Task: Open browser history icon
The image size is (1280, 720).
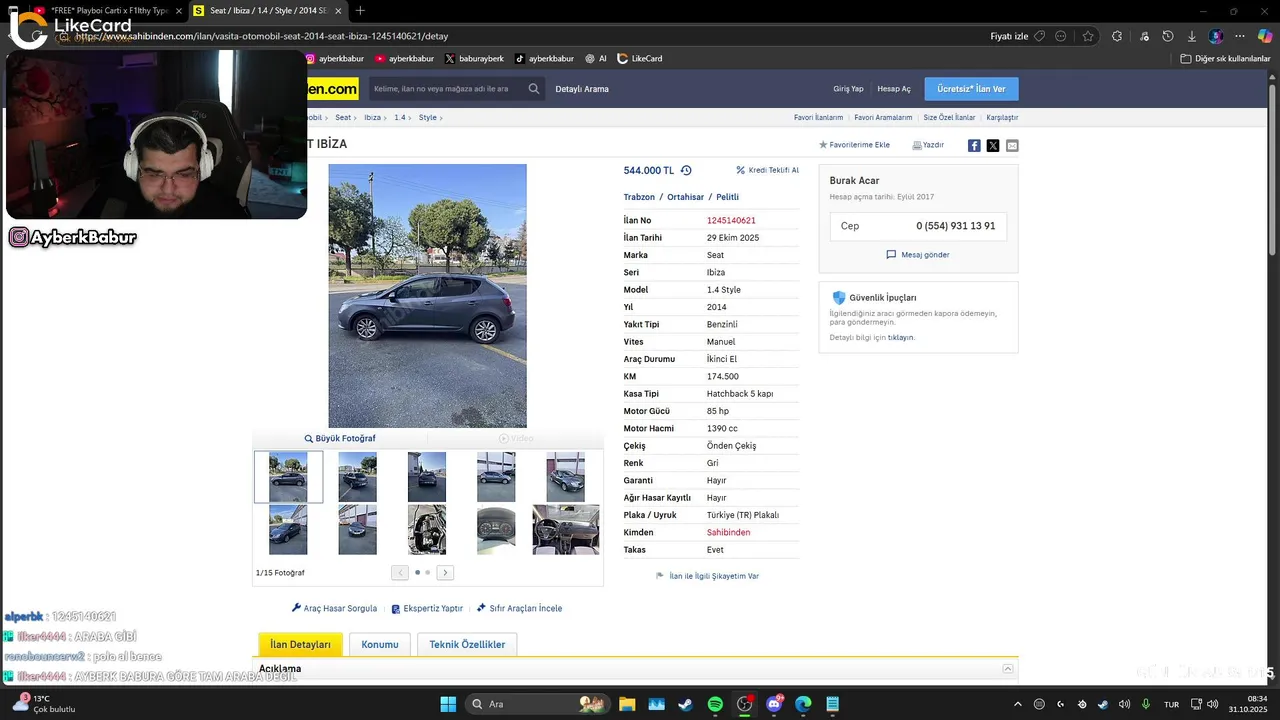Action: pos(1168,36)
